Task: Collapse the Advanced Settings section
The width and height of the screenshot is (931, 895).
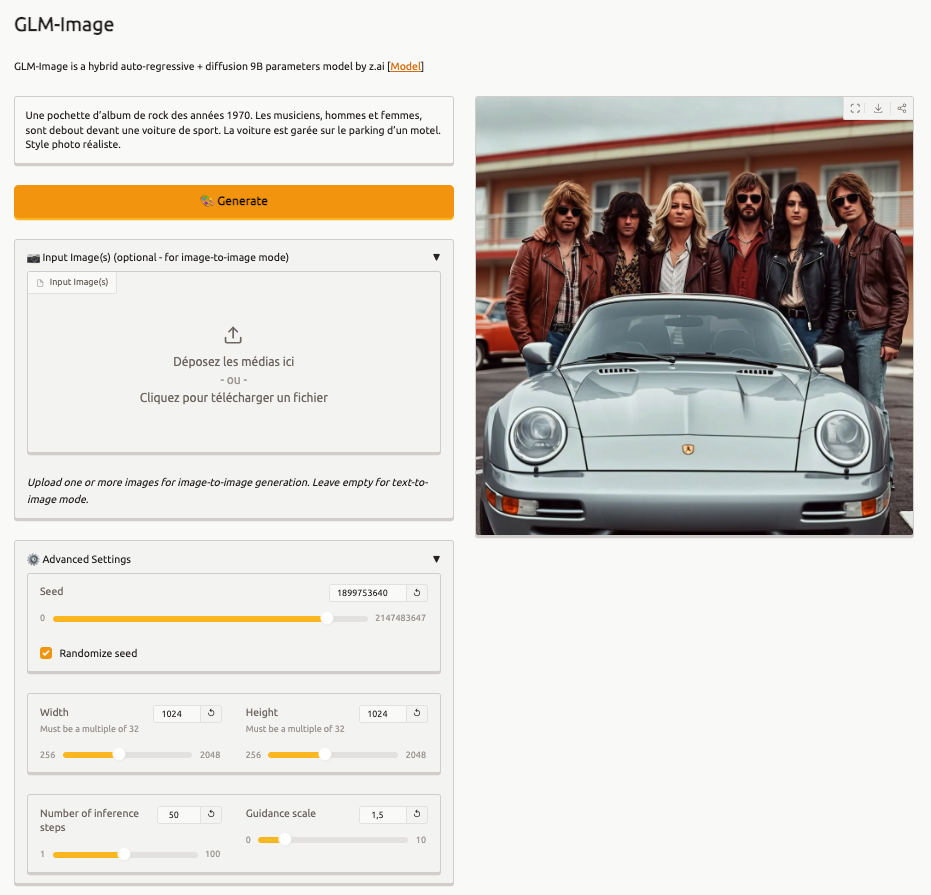Action: tap(436, 559)
